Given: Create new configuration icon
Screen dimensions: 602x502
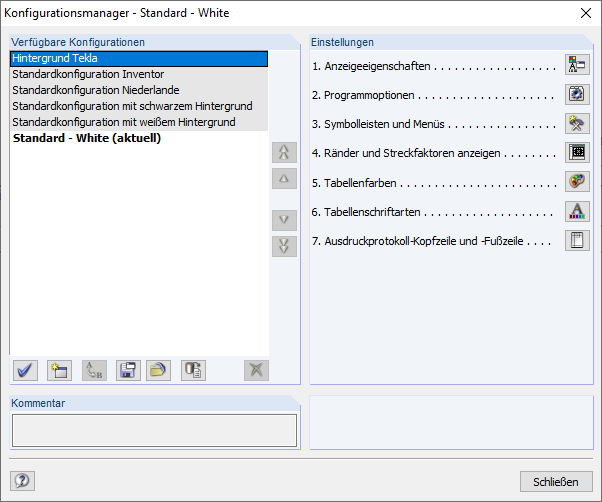Looking at the screenshot, I should 60,370.
